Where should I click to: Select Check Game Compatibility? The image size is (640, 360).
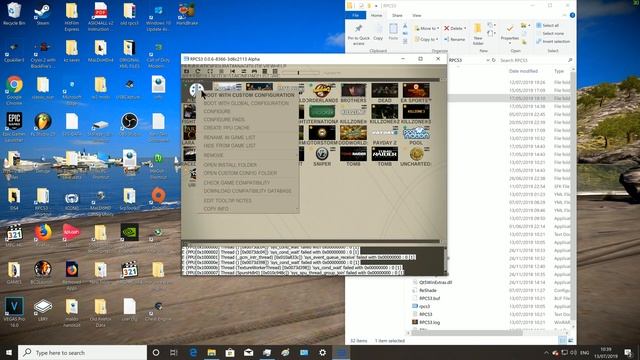click(x=237, y=183)
